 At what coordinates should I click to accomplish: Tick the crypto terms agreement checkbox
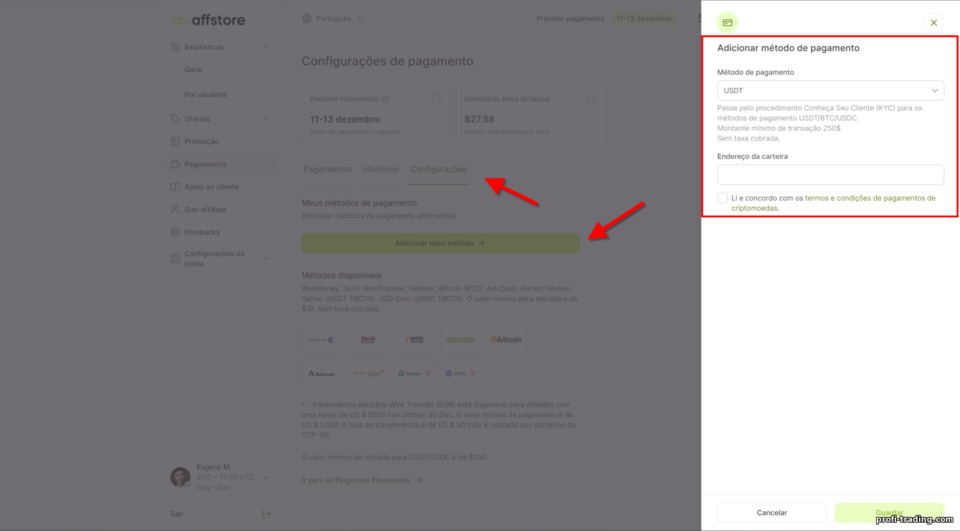722,198
